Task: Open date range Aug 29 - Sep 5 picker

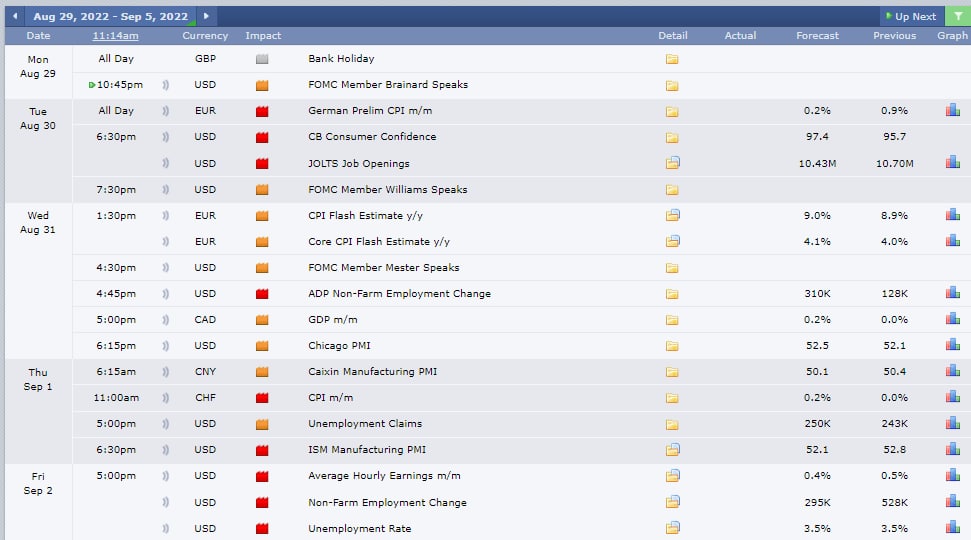Action: point(110,16)
